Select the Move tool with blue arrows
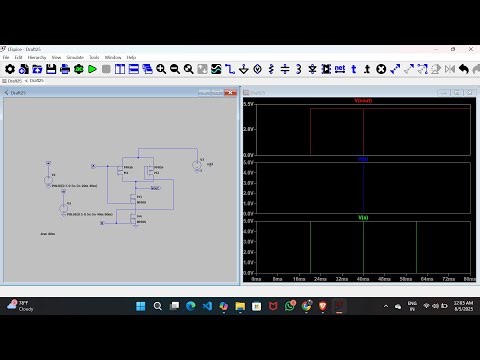Screen dimensions: 480x360 pyautogui.click(x=395, y=69)
